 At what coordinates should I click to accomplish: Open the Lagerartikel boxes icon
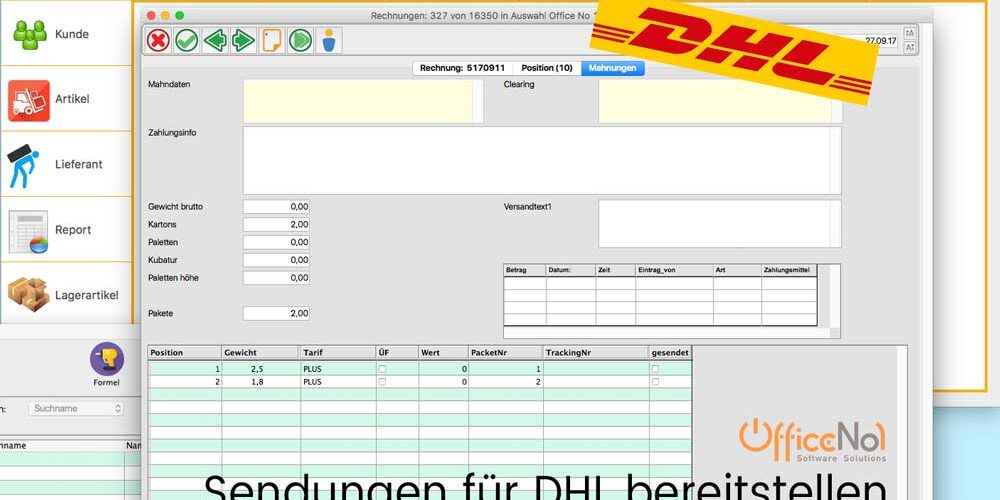coord(29,295)
